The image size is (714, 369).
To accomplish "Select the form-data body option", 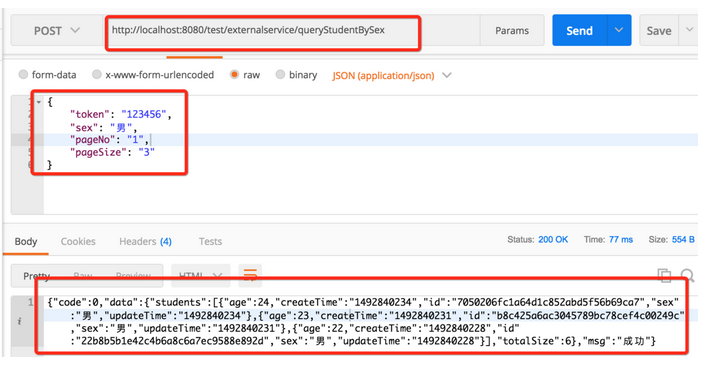I will (47, 75).
